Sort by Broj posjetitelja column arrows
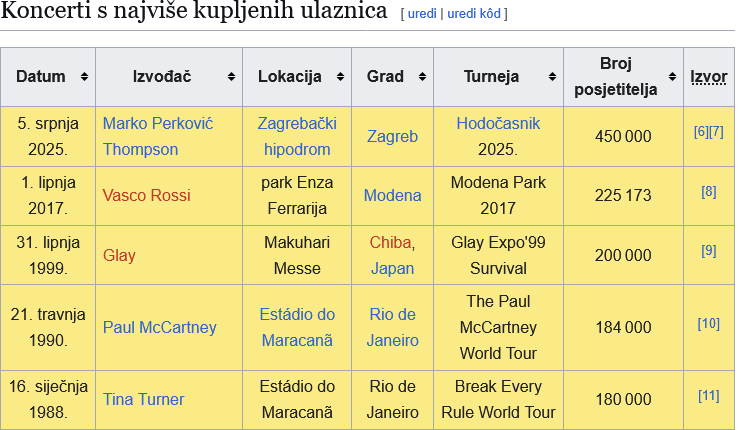Viewport: 739px width, 430px height. pyautogui.click(x=673, y=76)
